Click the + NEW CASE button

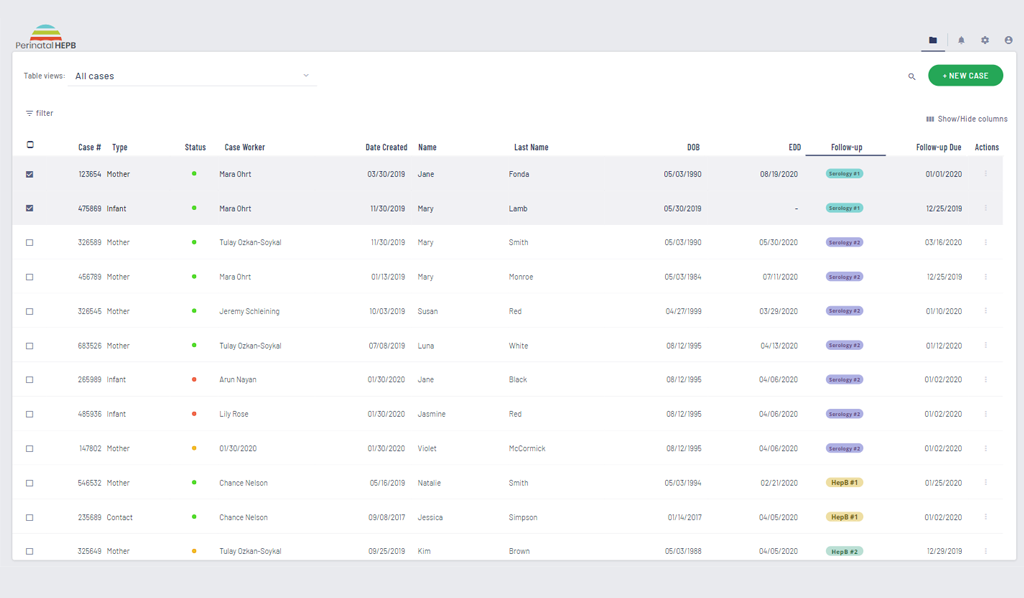click(965, 76)
